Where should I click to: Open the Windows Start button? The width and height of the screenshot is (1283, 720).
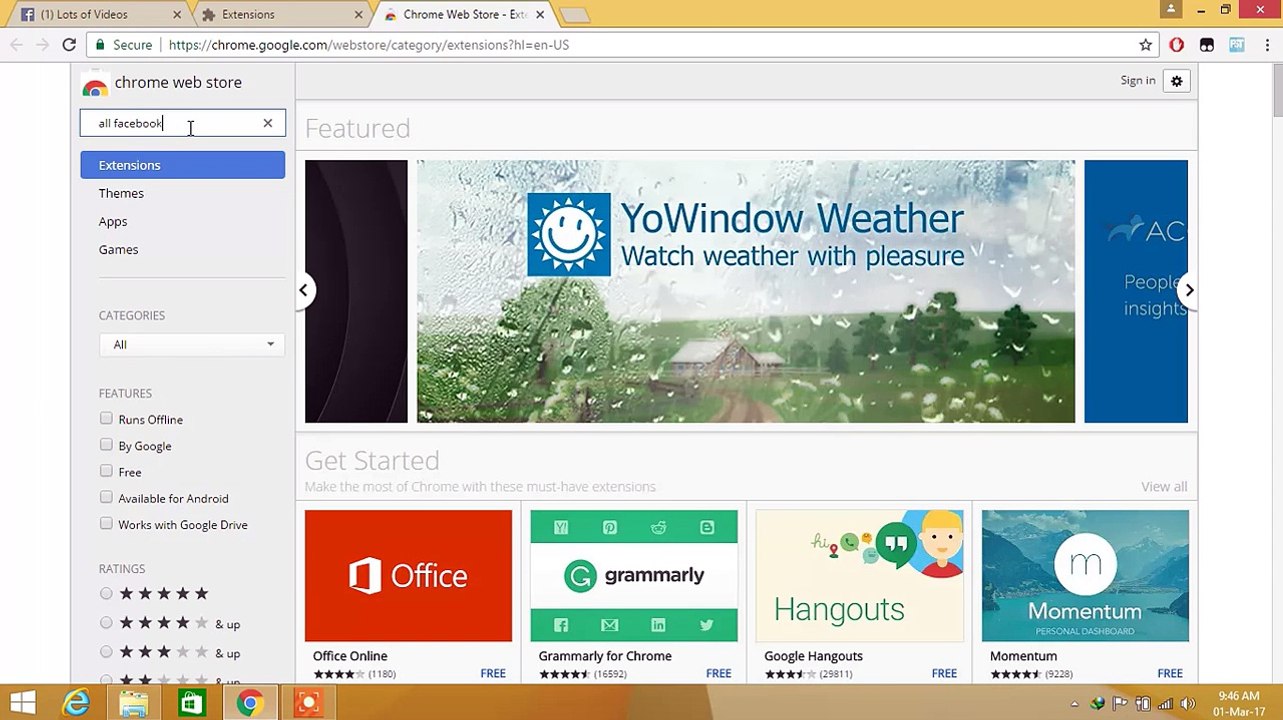[22, 703]
